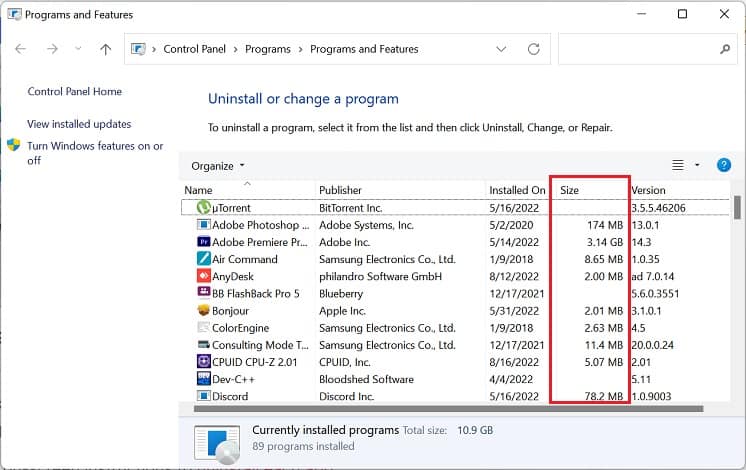
Task: Expand the chevron after Control Panel breadcrumb
Action: [x=236, y=49]
